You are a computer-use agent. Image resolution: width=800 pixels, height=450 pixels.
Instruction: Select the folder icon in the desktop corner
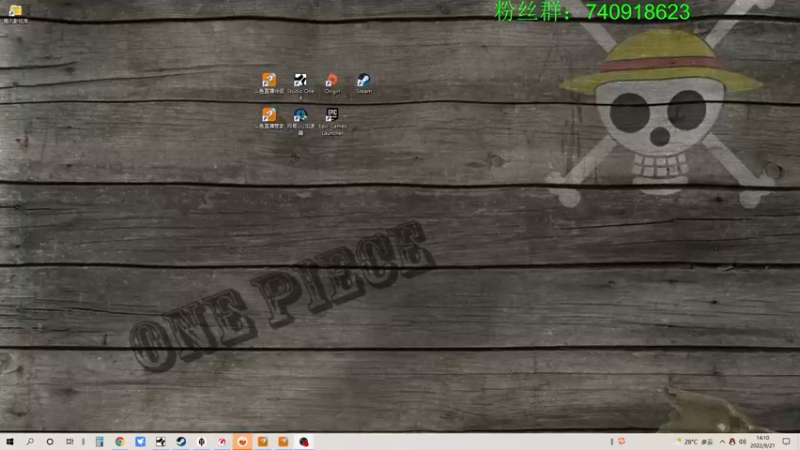click(x=15, y=13)
